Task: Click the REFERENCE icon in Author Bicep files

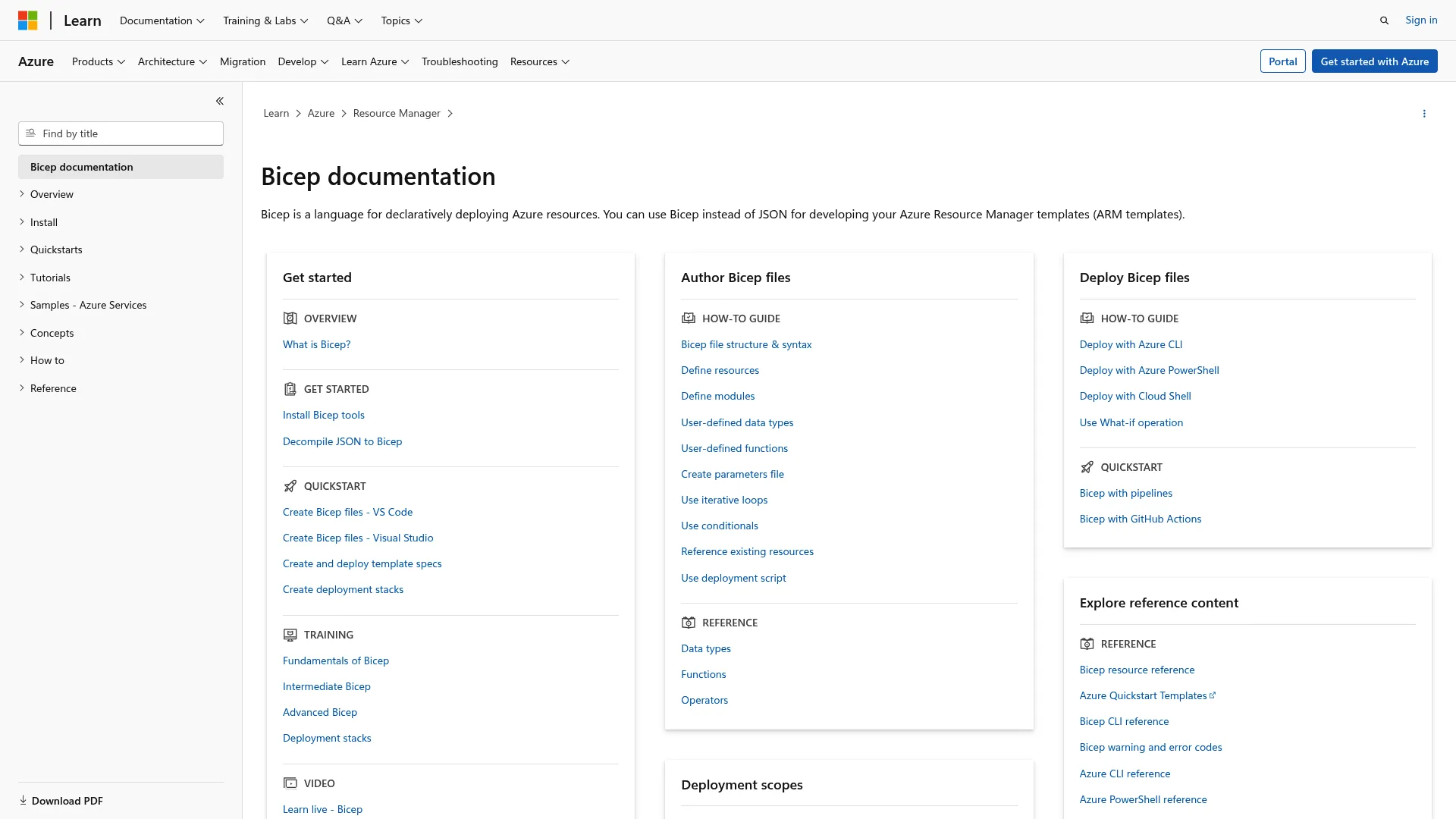Action: 688,623
